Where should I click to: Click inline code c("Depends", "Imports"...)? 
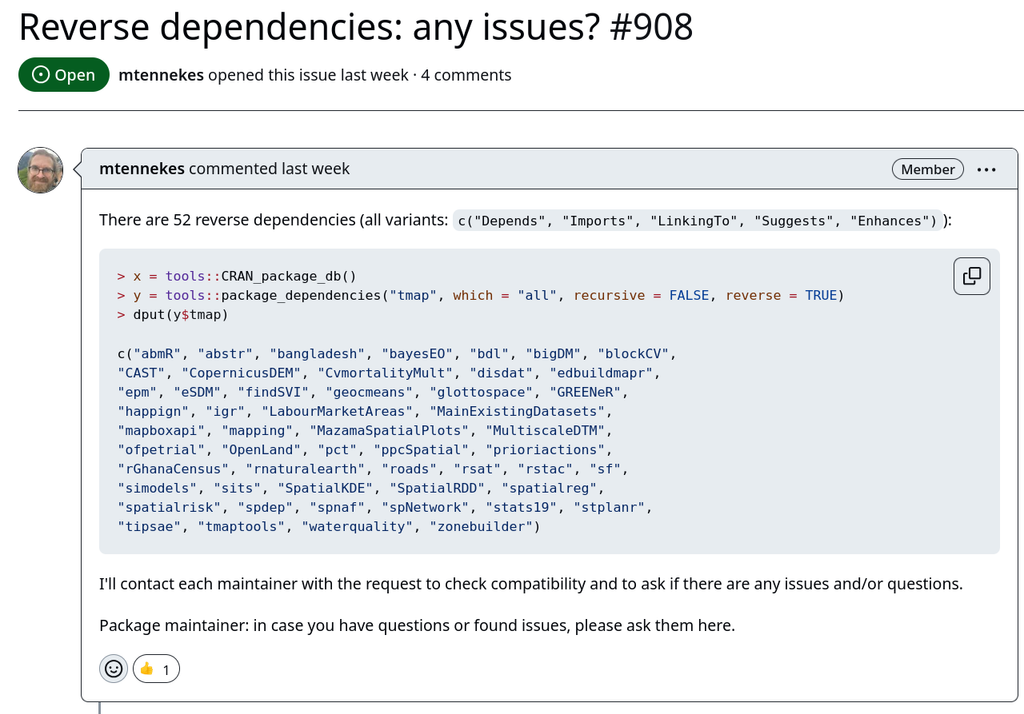pos(697,221)
